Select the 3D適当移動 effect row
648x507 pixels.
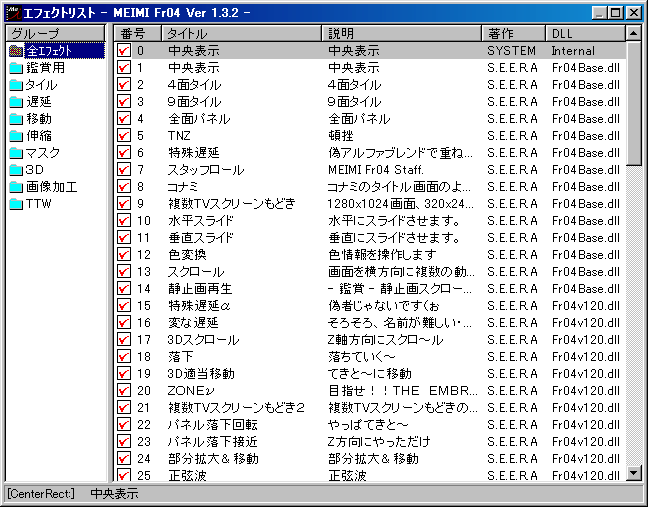[x=370, y=374]
